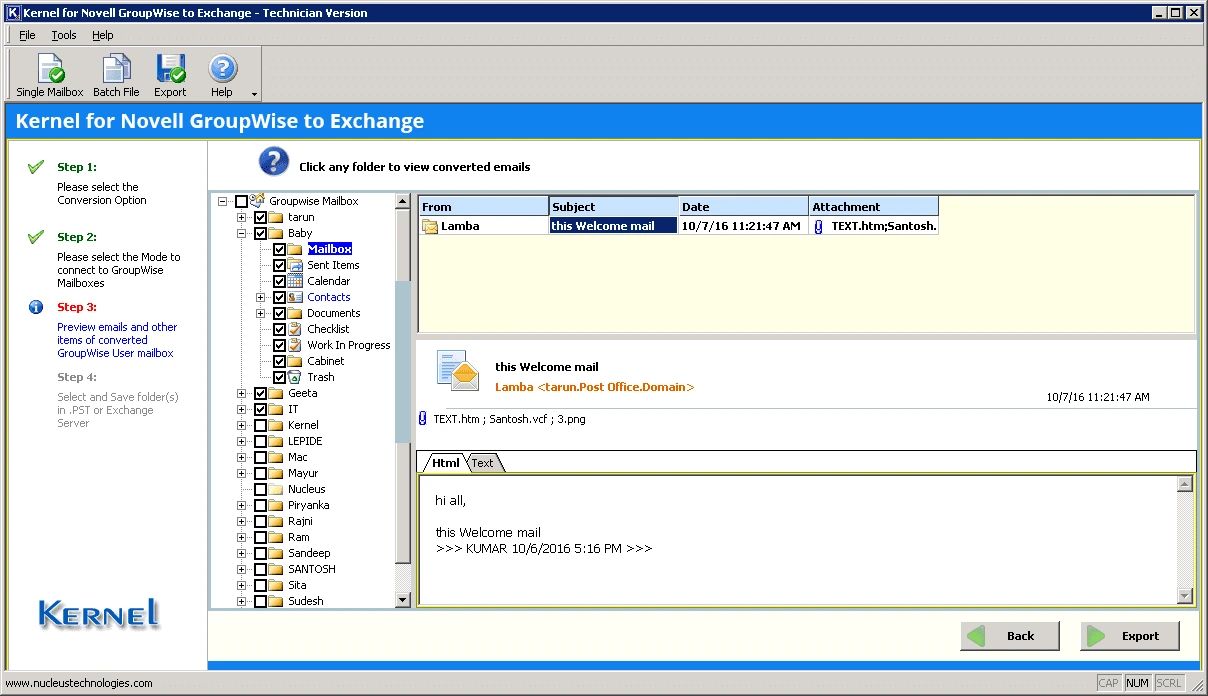Toggle the Groupwise Mailbox root checkbox
1208x696 pixels.
[242, 201]
